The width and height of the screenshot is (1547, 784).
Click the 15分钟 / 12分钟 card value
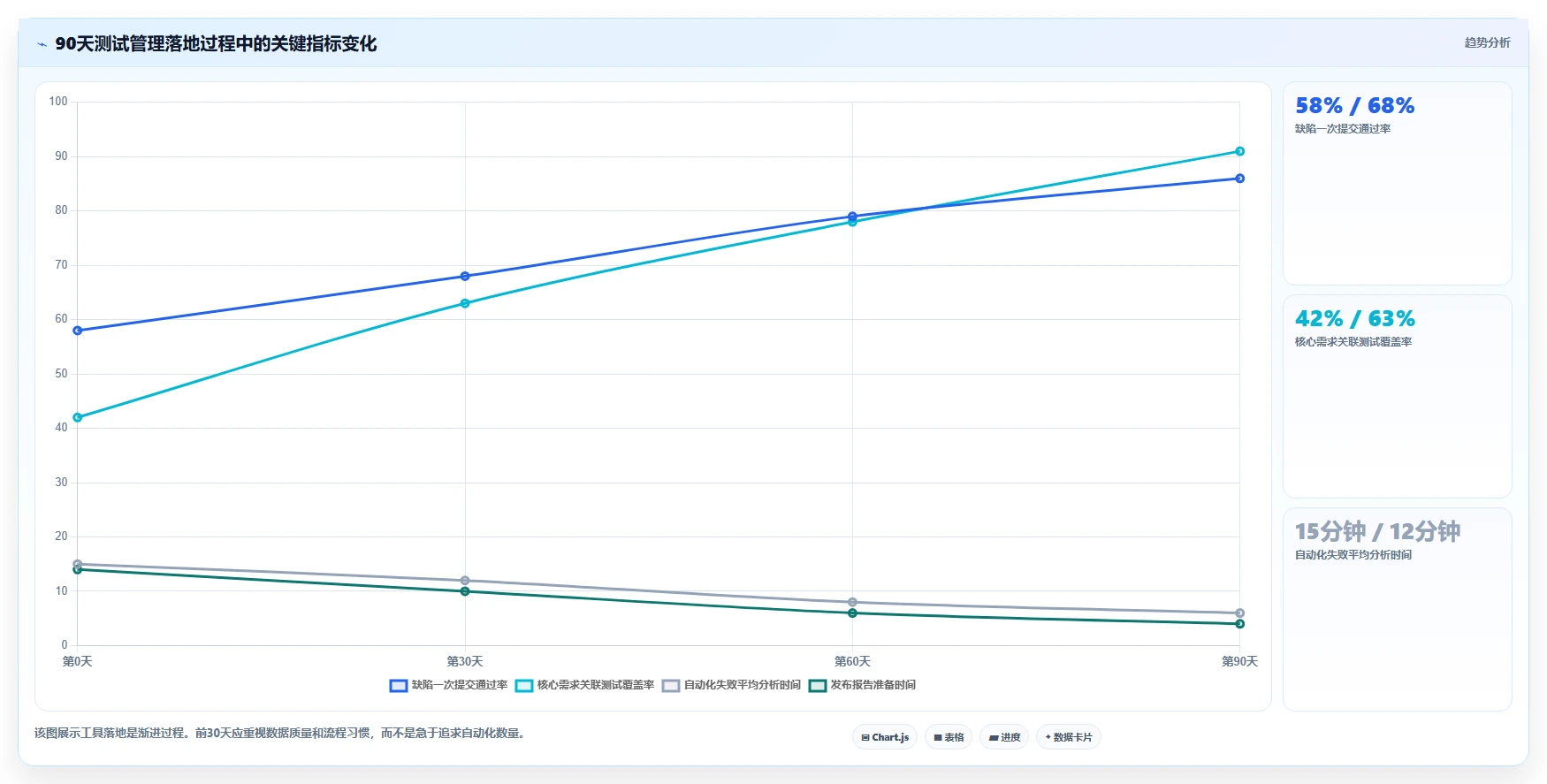(1377, 531)
